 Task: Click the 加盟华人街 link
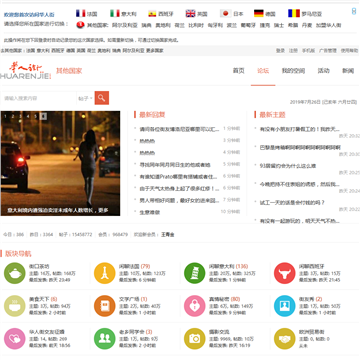329,25
